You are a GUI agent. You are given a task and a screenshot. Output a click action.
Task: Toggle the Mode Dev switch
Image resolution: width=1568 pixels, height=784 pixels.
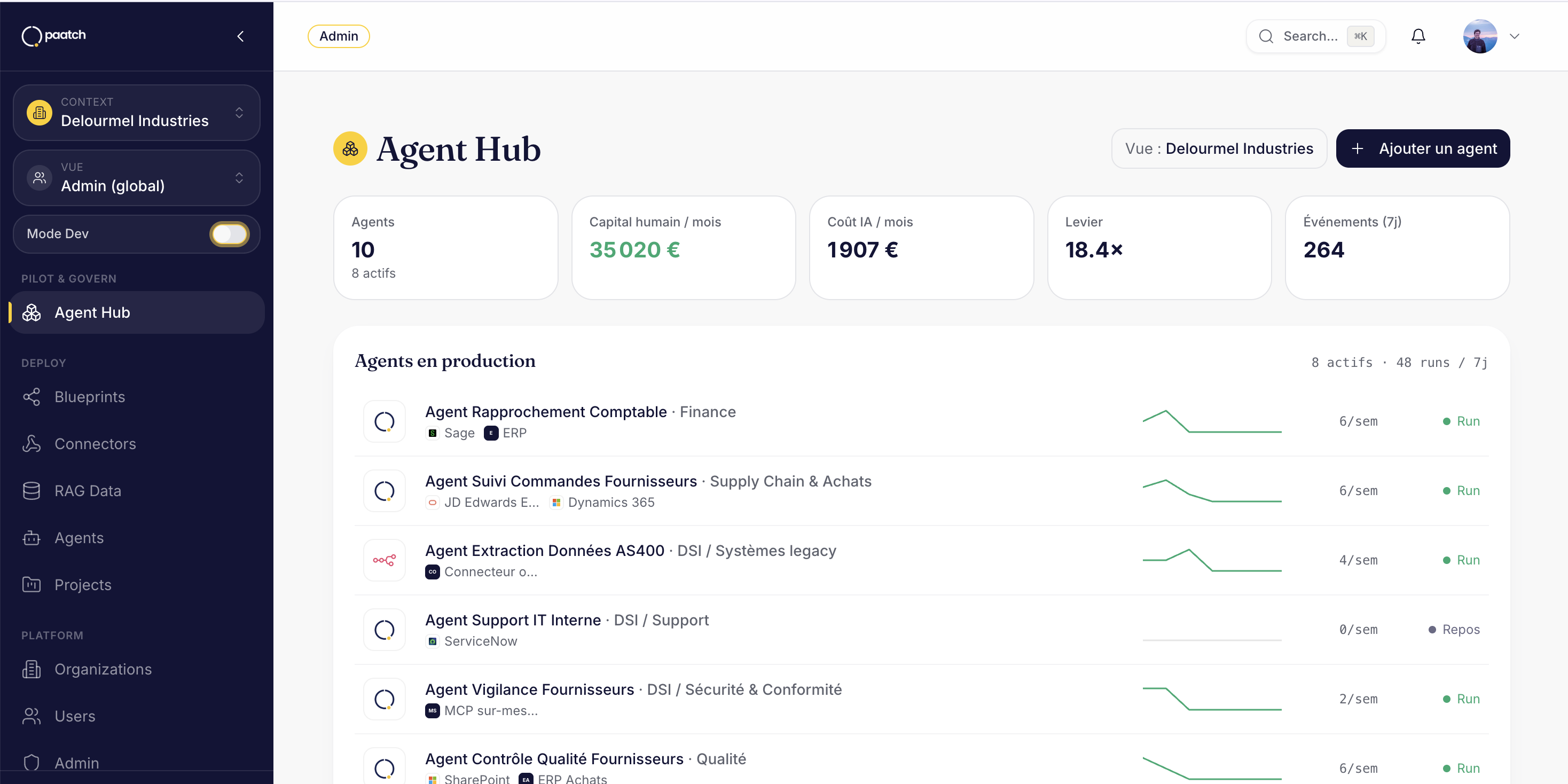[x=230, y=234]
